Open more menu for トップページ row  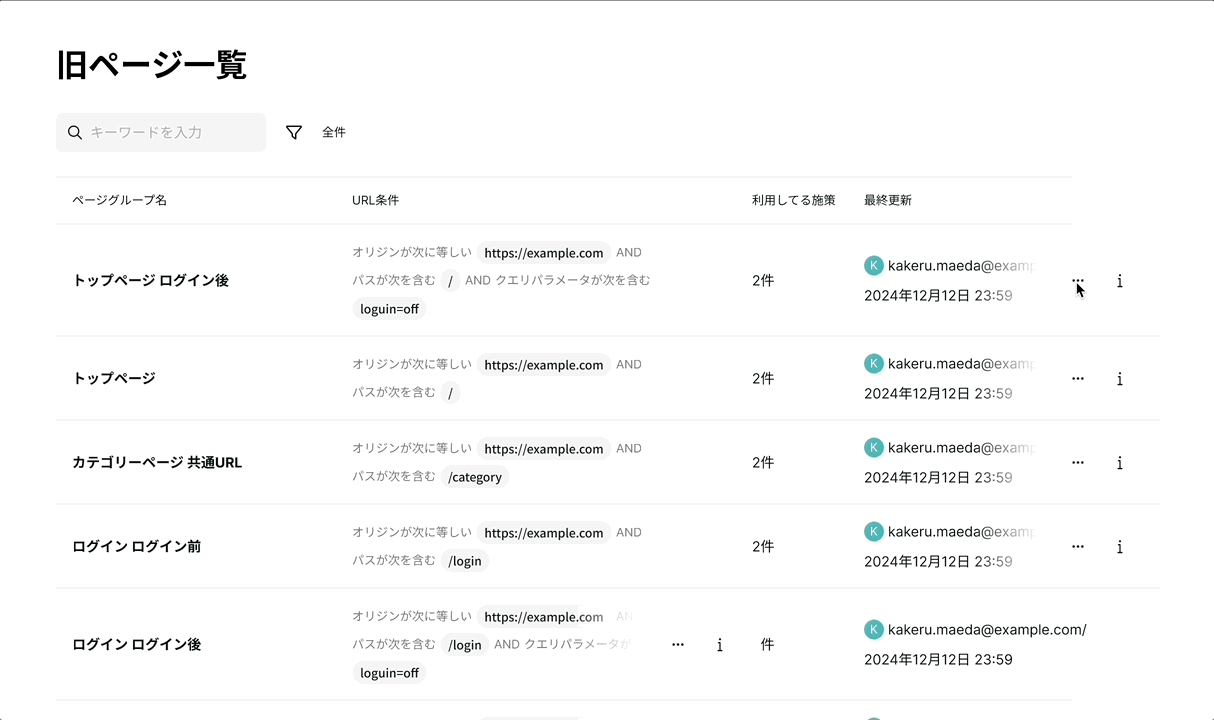click(x=1078, y=379)
